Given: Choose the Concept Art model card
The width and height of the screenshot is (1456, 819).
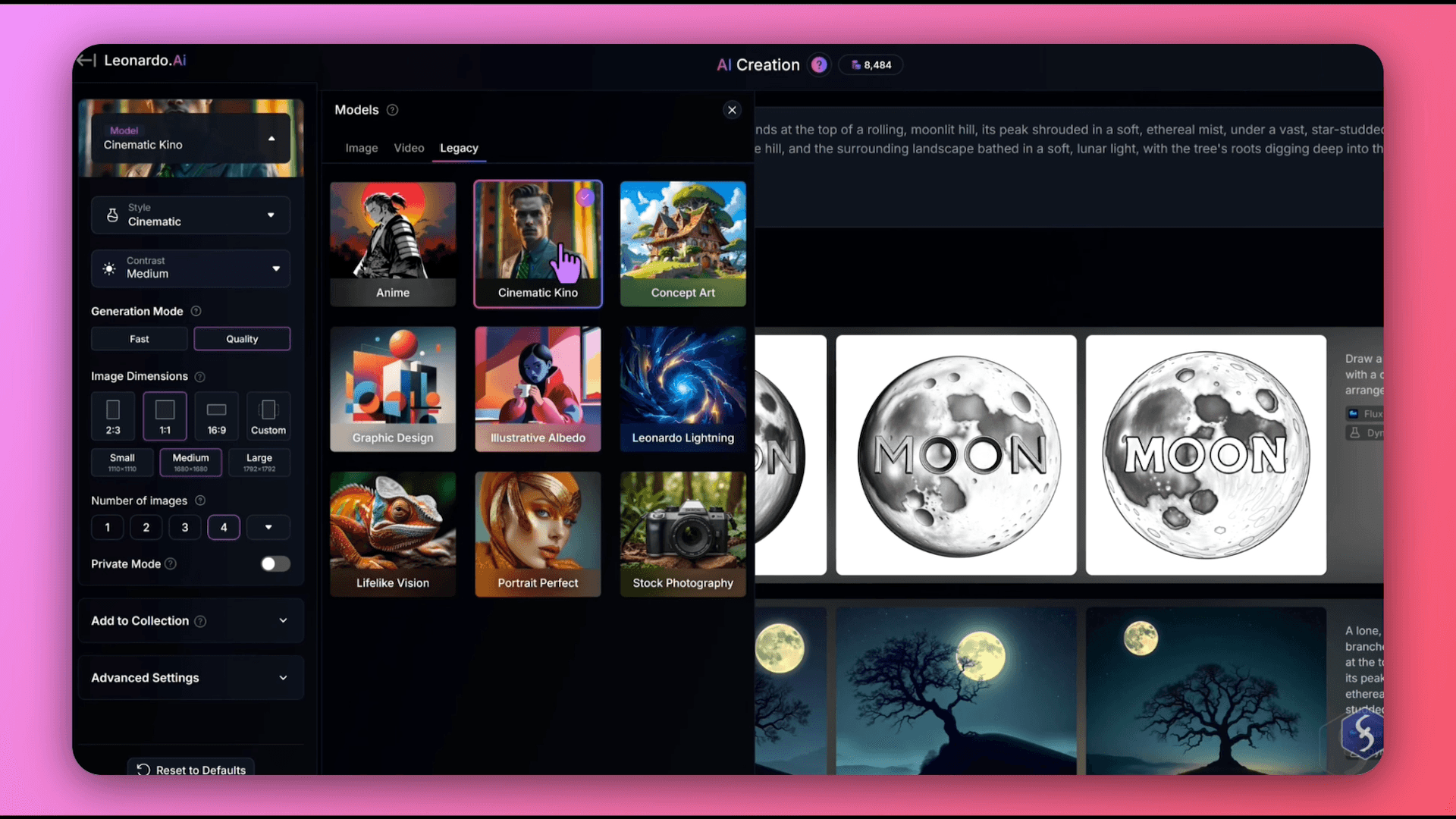Looking at the screenshot, I should (682, 243).
